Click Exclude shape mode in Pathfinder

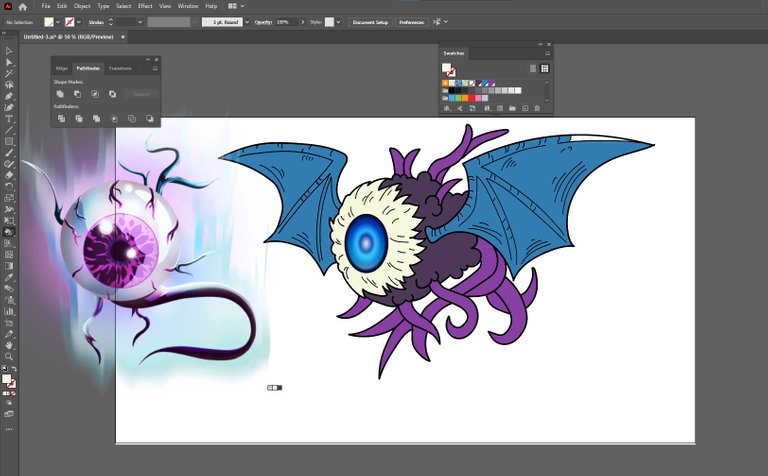(113, 94)
